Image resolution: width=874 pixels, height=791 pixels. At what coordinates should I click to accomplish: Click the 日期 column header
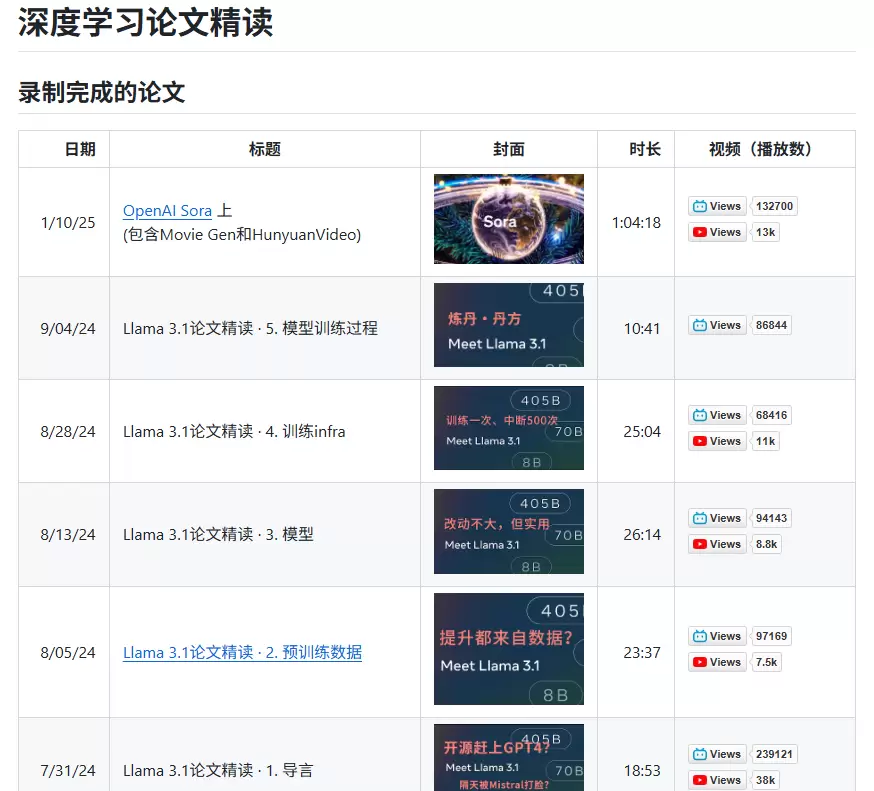click(80, 149)
